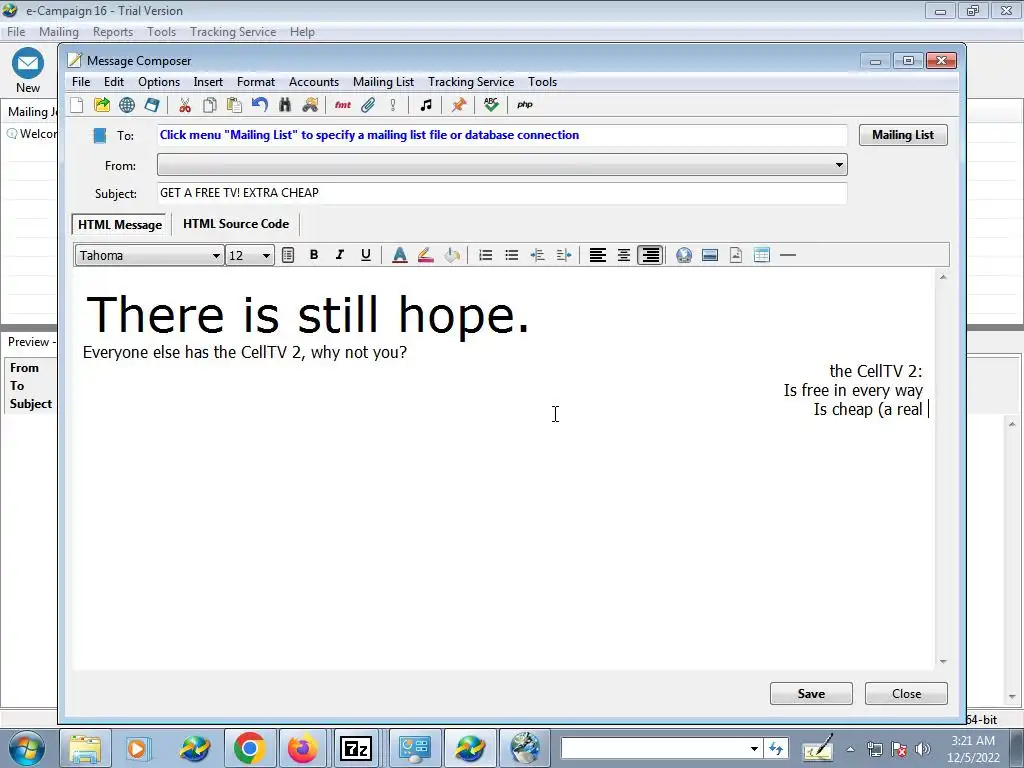Click the Mailing List button

903,135
